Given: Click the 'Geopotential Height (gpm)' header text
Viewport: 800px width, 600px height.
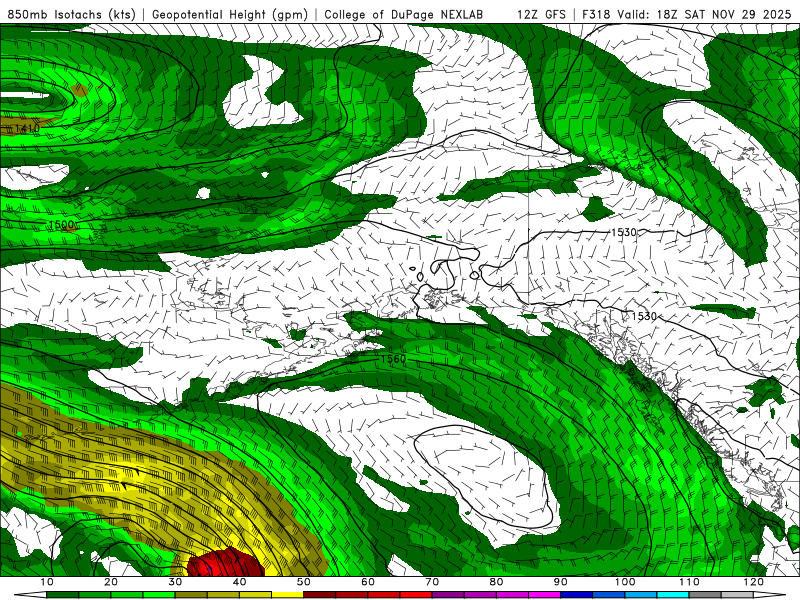Looking at the screenshot, I should [x=230, y=14].
